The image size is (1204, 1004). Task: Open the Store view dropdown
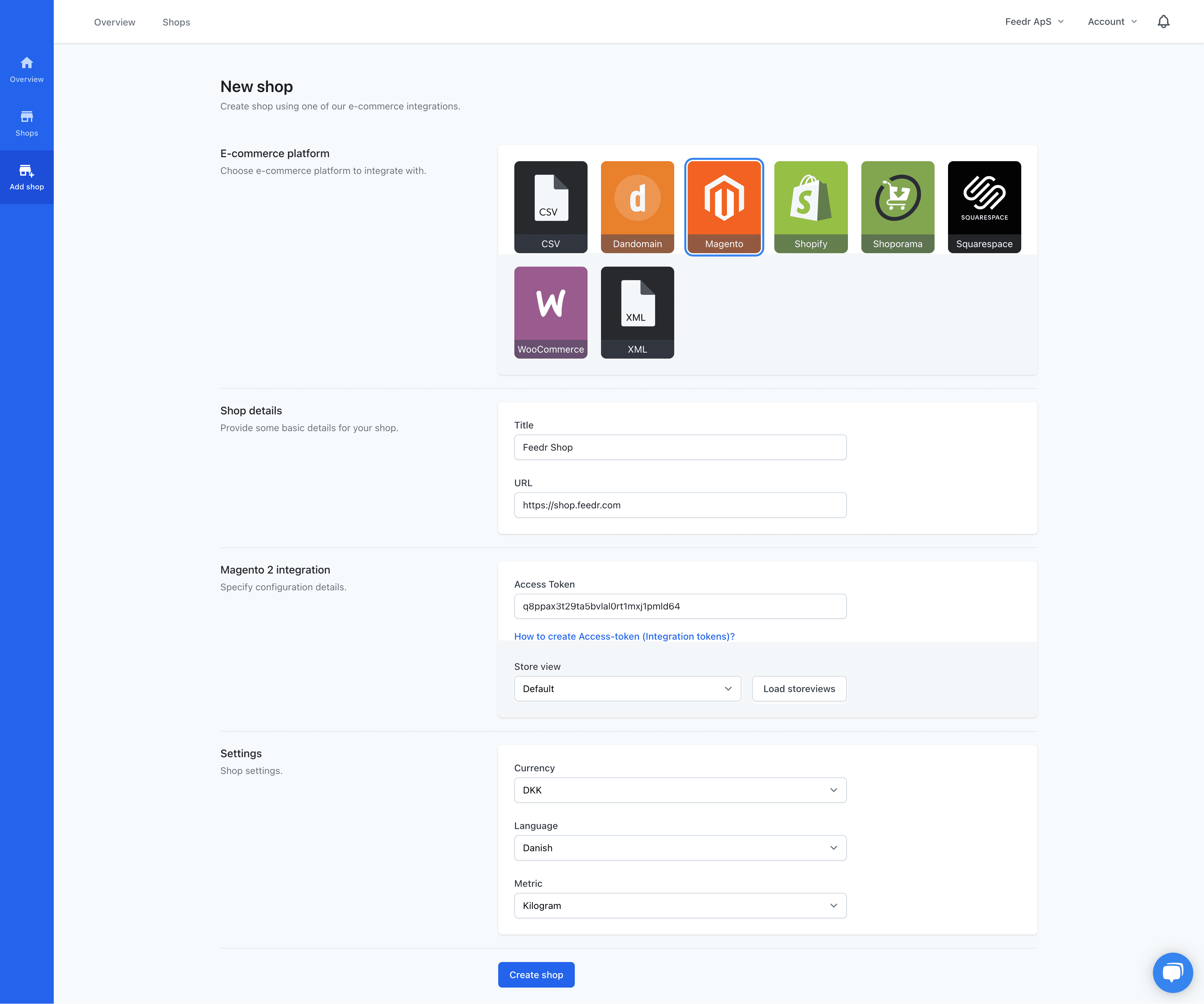(627, 688)
